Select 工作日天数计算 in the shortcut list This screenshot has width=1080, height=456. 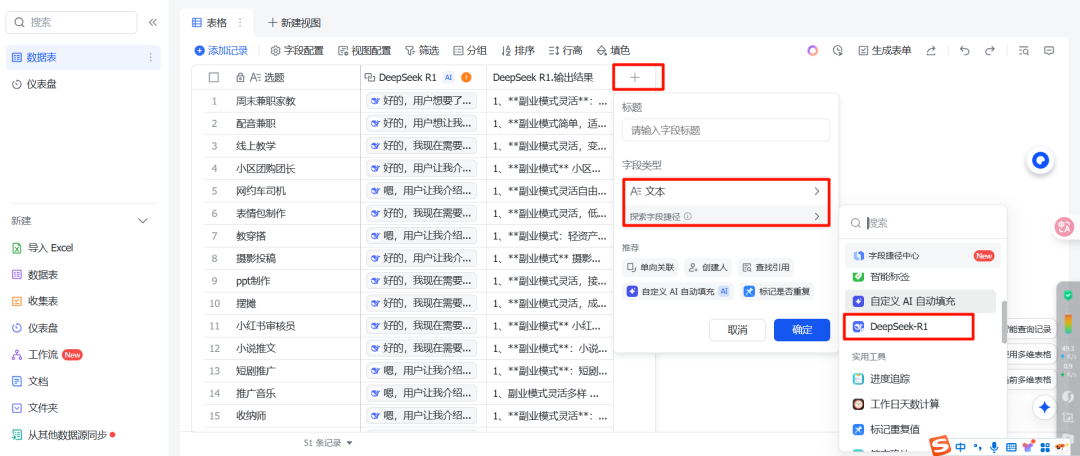click(921, 404)
